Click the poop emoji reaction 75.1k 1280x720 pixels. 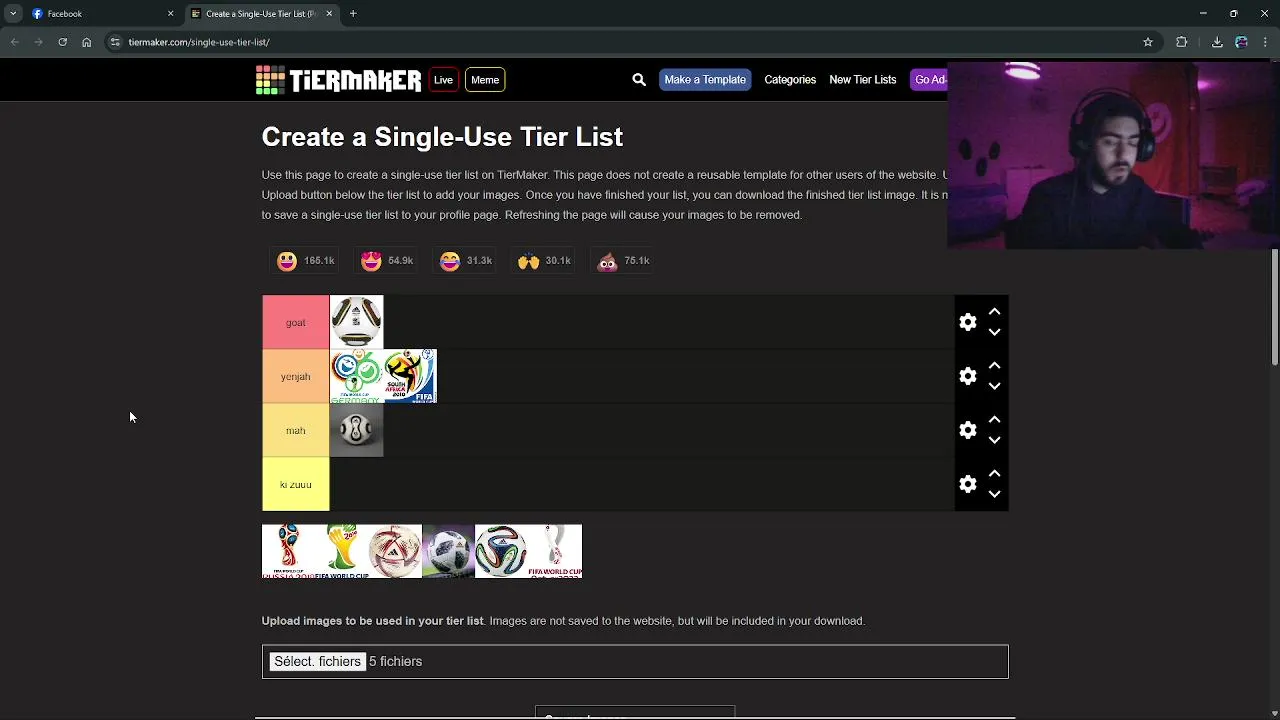[623, 261]
